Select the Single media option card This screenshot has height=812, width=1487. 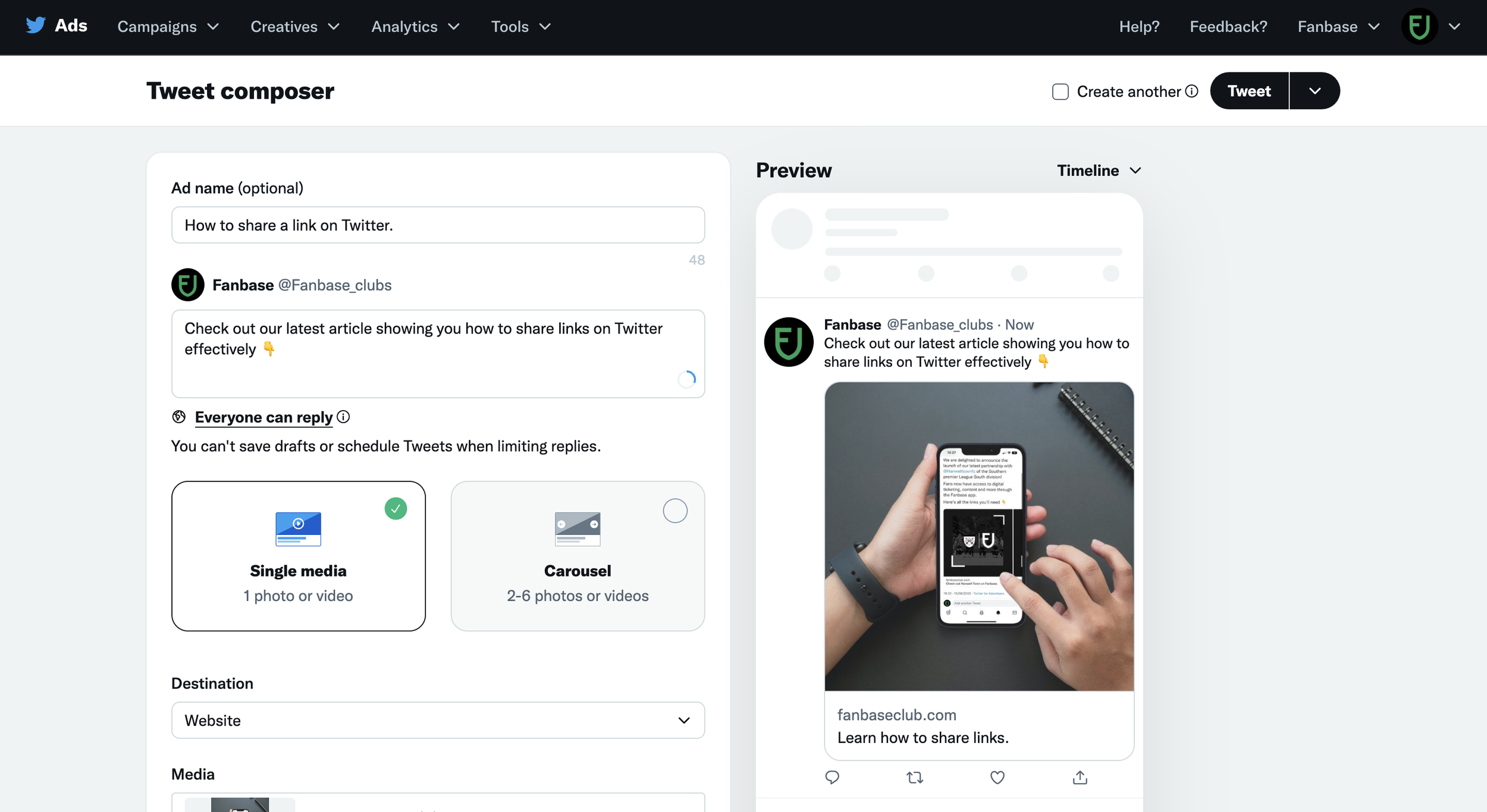point(299,556)
